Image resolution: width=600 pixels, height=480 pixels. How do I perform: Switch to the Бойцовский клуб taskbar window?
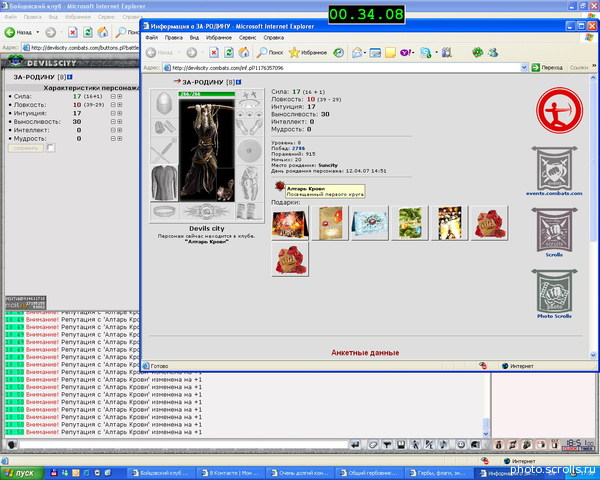click(x=160, y=473)
